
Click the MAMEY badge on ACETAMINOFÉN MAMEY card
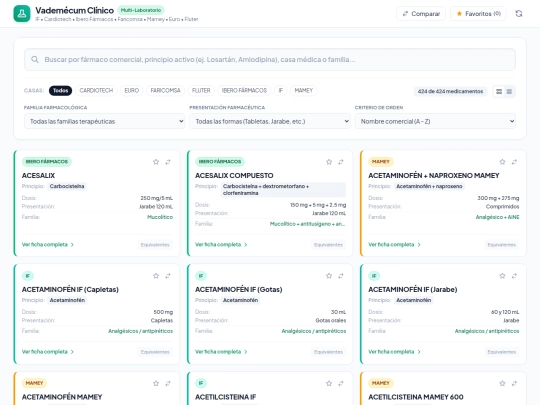point(34,383)
